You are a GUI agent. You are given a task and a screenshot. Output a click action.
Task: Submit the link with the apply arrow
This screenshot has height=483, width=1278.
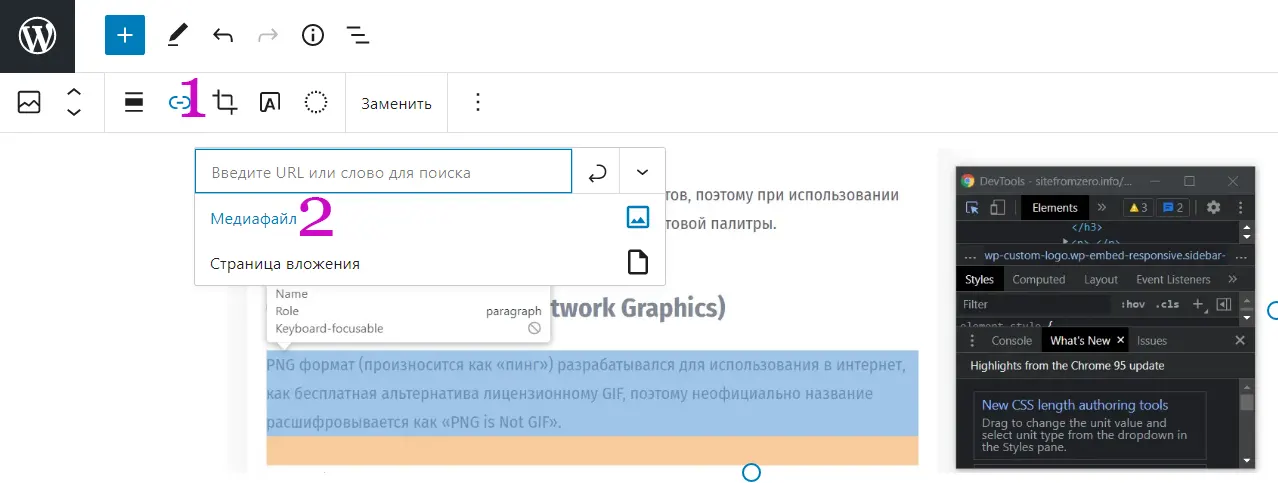(x=597, y=172)
